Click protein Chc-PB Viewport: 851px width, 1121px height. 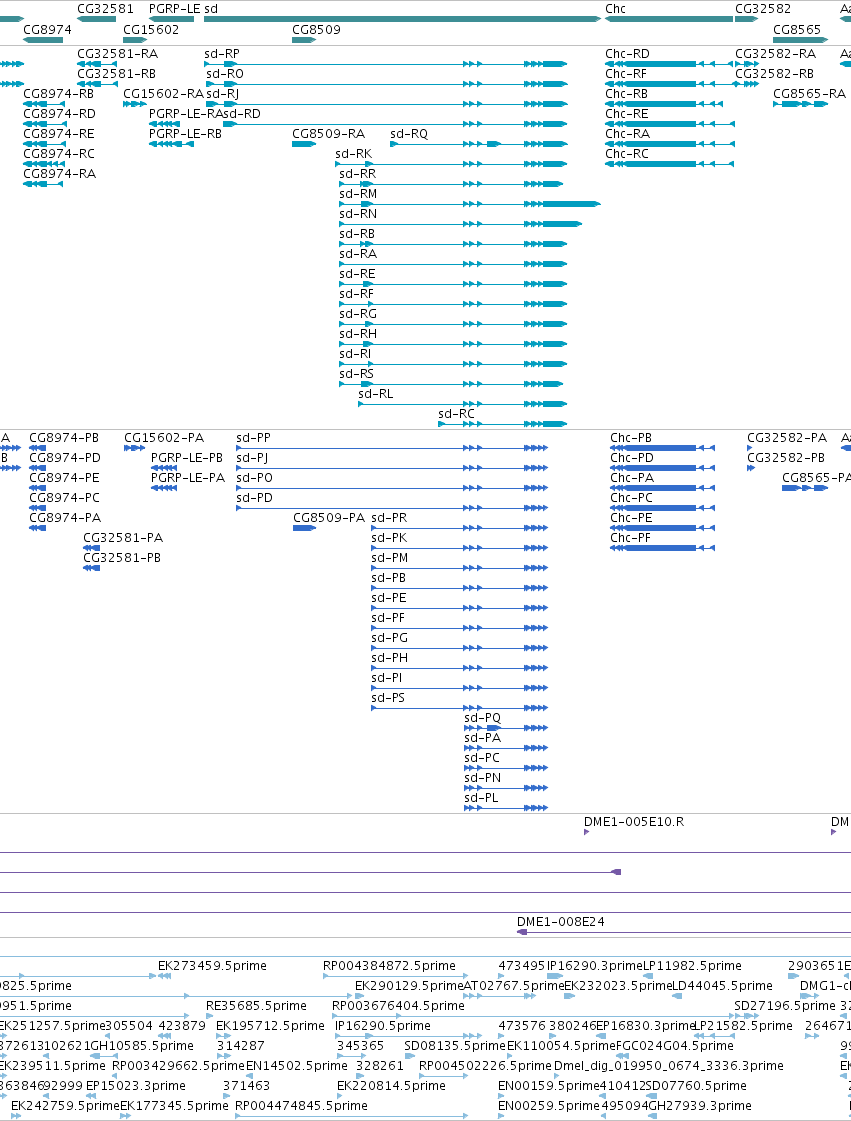pos(662,448)
